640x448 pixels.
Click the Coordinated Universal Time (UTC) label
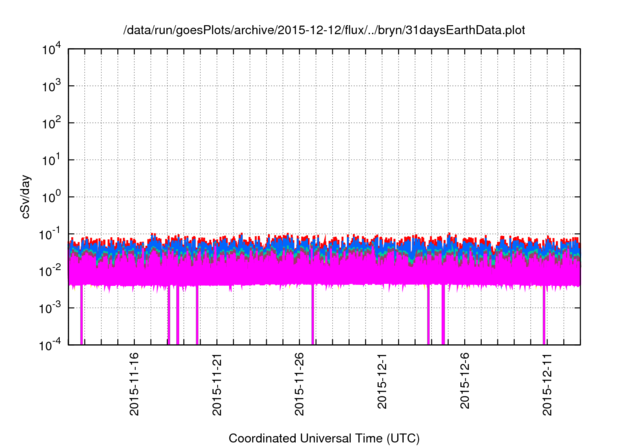[324, 438]
